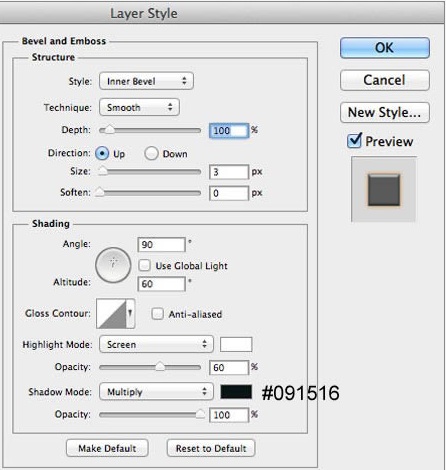Click the Depth value field
The width and height of the screenshot is (446, 470).
(229, 130)
